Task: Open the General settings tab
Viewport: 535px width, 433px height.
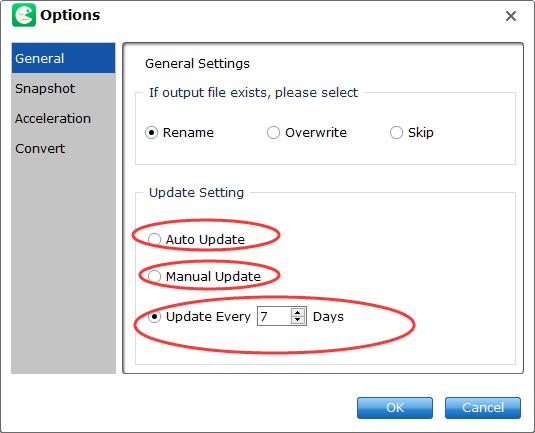Action: pos(63,58)
